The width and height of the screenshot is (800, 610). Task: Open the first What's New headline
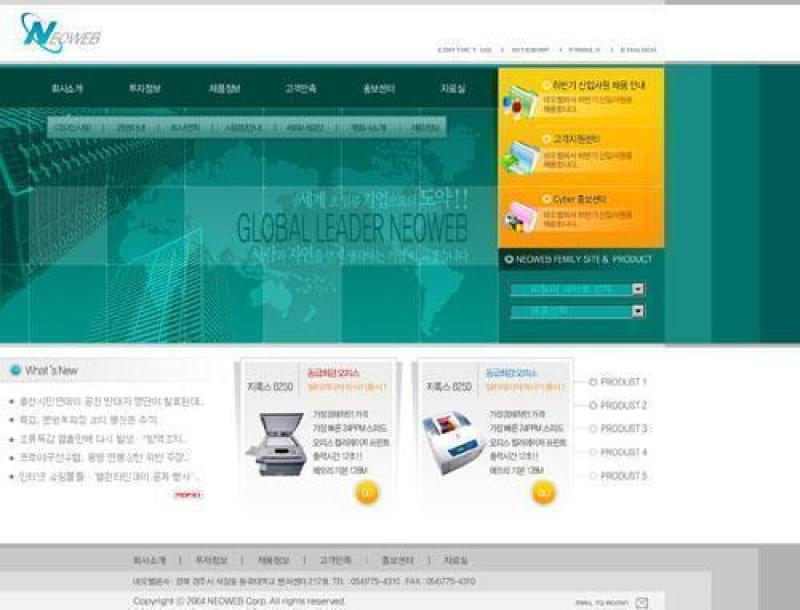pos(110,401)
